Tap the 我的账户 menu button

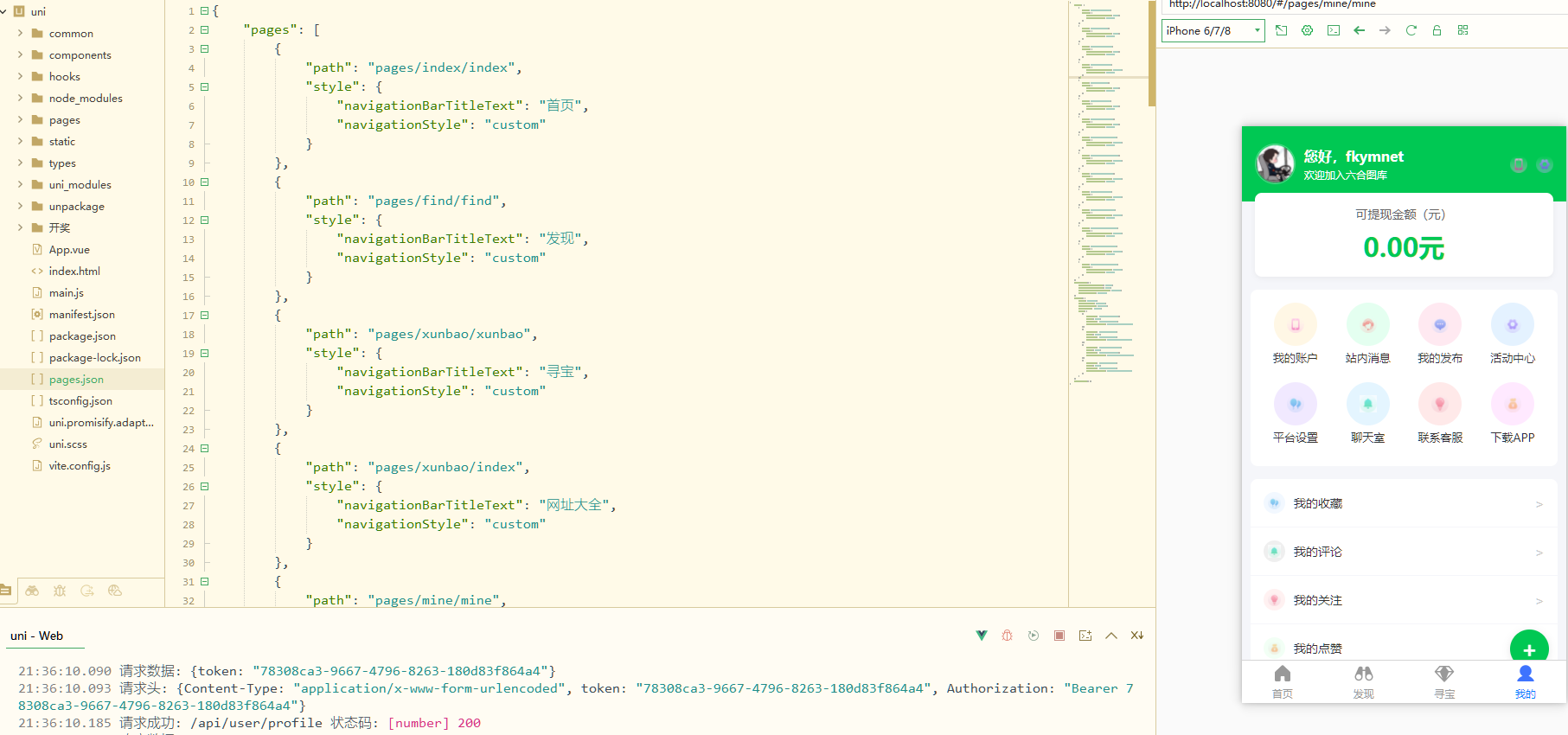point(1295,335)
